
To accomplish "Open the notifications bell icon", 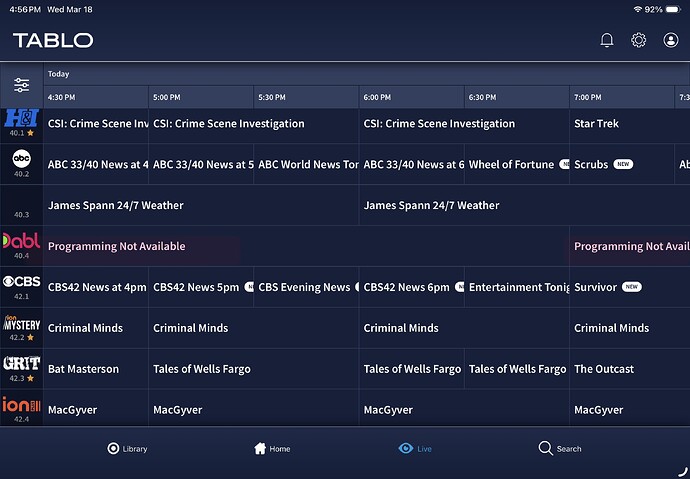I will pos(607,40).
